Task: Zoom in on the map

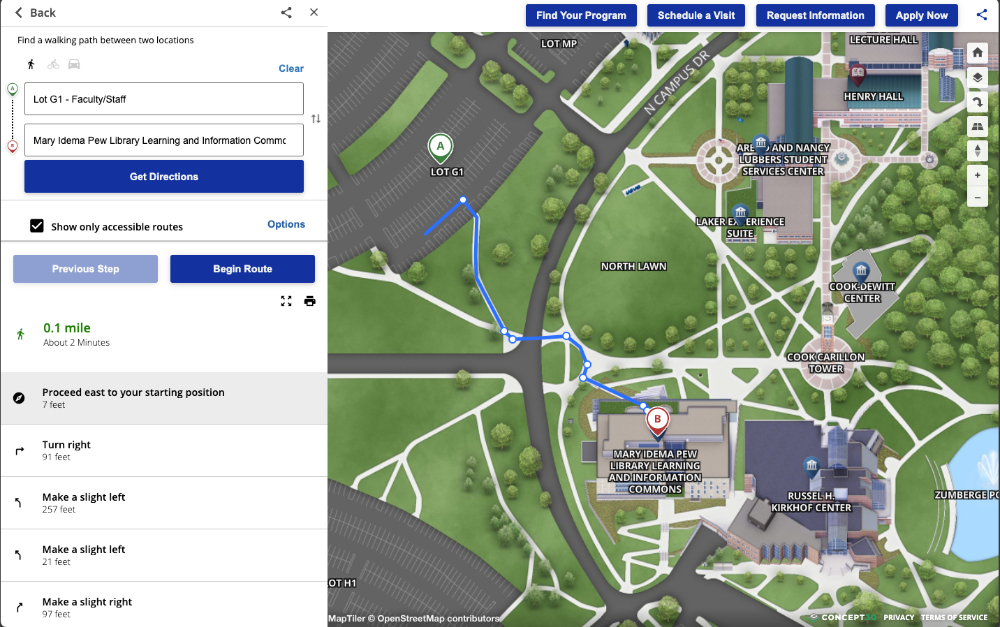Action: [x=978, y=175]
